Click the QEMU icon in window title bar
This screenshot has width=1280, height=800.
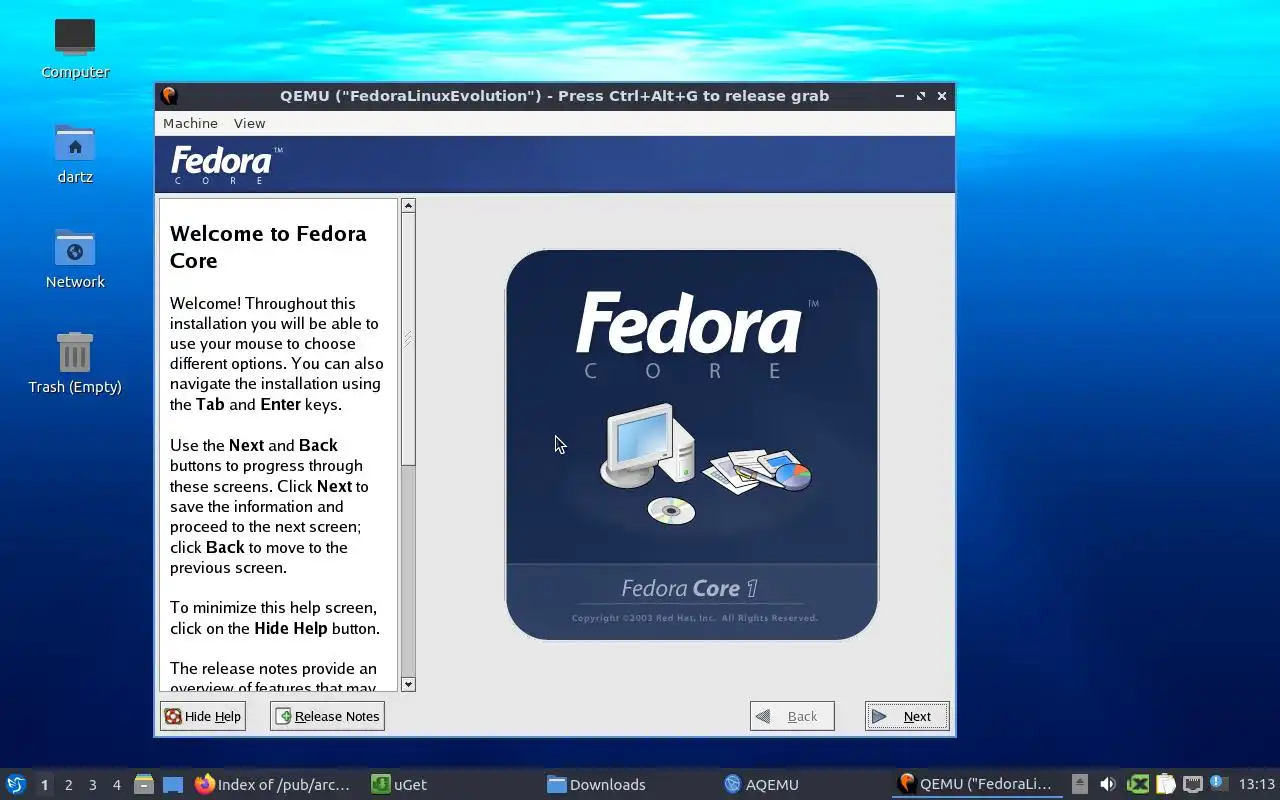[x=169, y=96]
